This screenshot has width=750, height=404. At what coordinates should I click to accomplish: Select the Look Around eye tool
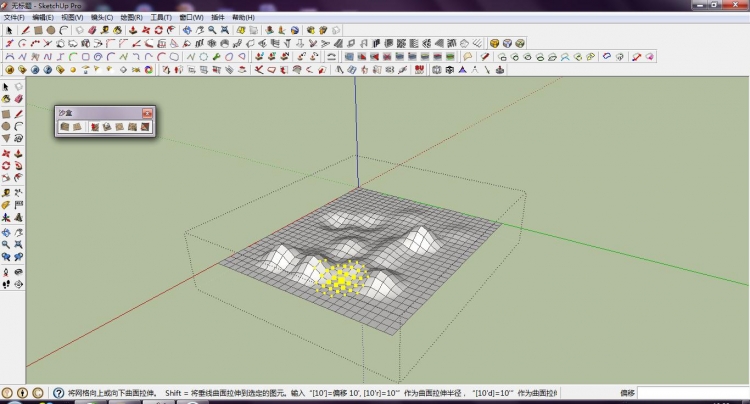[18, 272]
